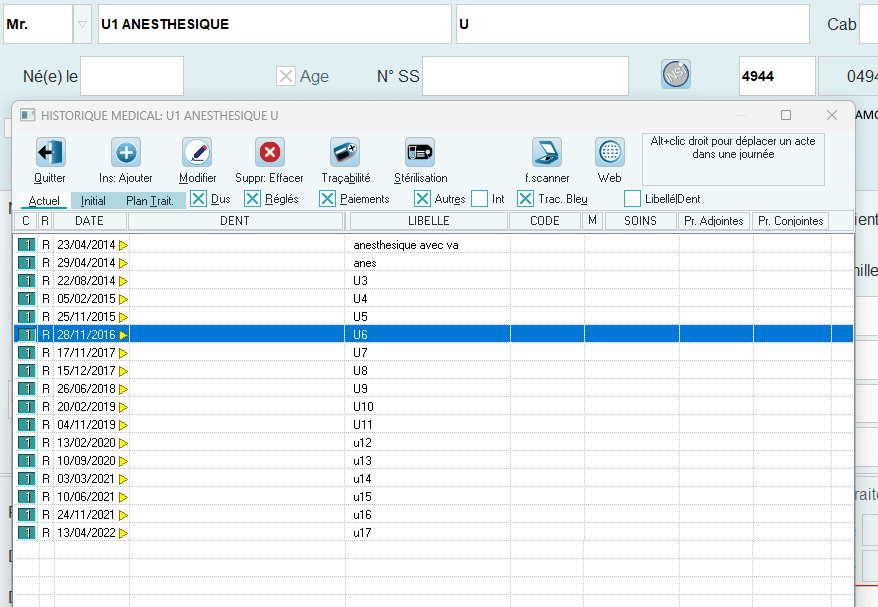This screenshot has height=607, width=878.
Task: Expand the 23/04/2014 row yellow arrow
Action: pos(124,245)
